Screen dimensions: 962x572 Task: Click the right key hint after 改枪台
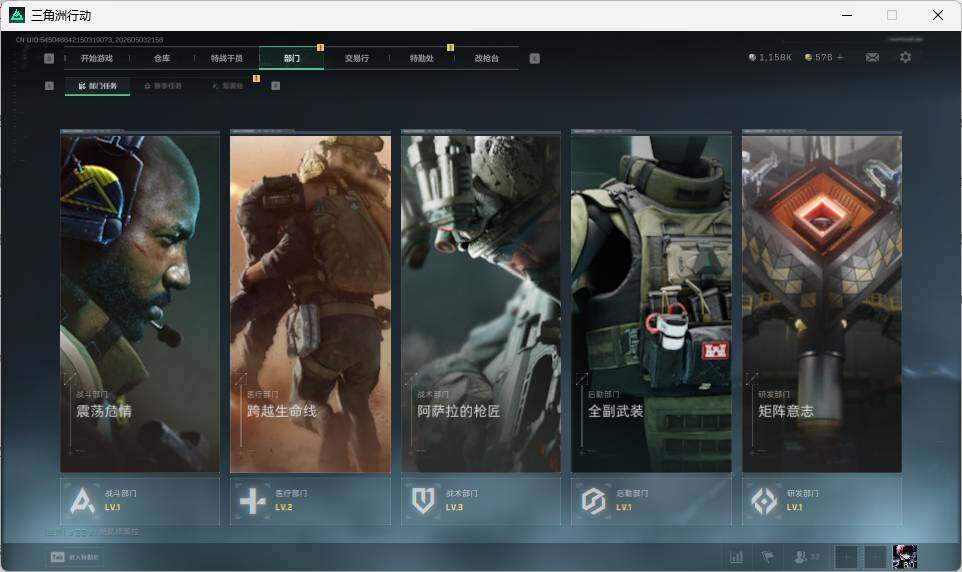coord(534,58)
